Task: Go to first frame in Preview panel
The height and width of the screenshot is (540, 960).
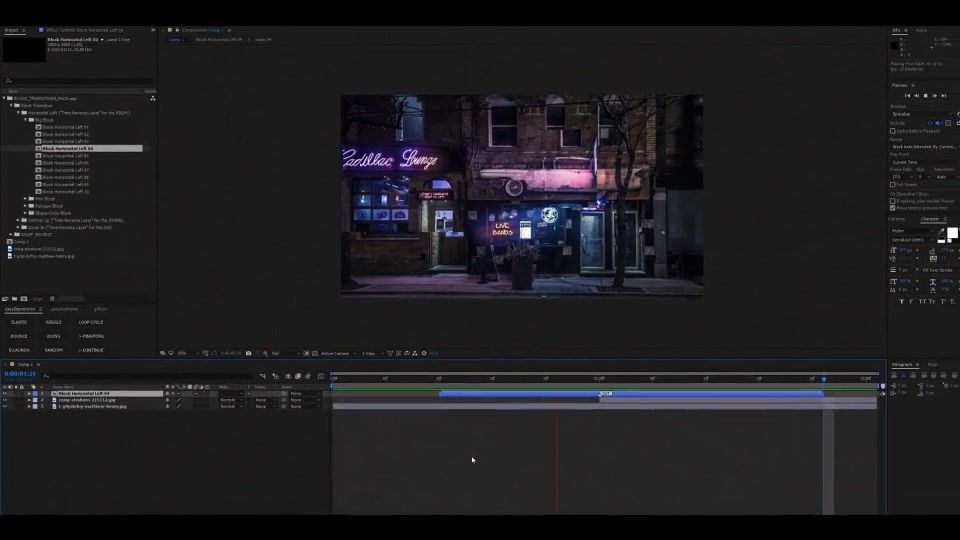Action: [907, 96]
